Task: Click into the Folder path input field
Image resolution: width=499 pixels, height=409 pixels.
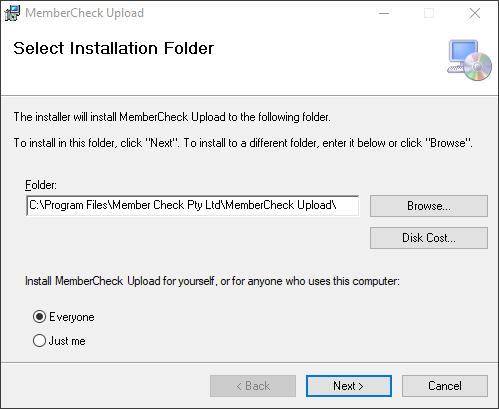Action: coord(193,205)
